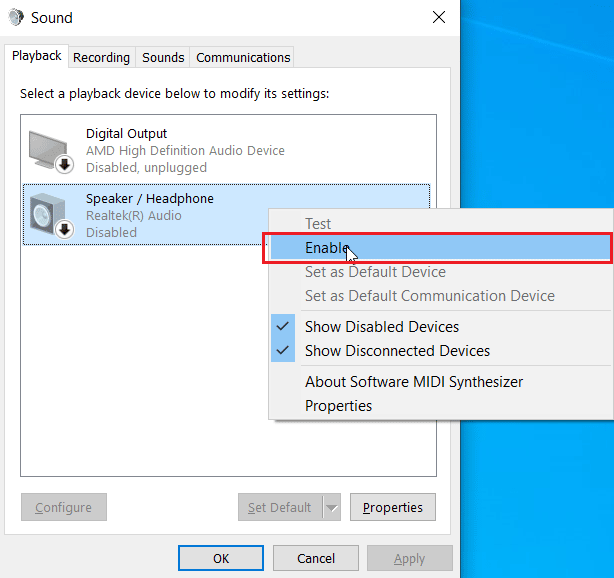614x578 pixels.
Task: Open the Sounds tab
Action: [163, 58]
